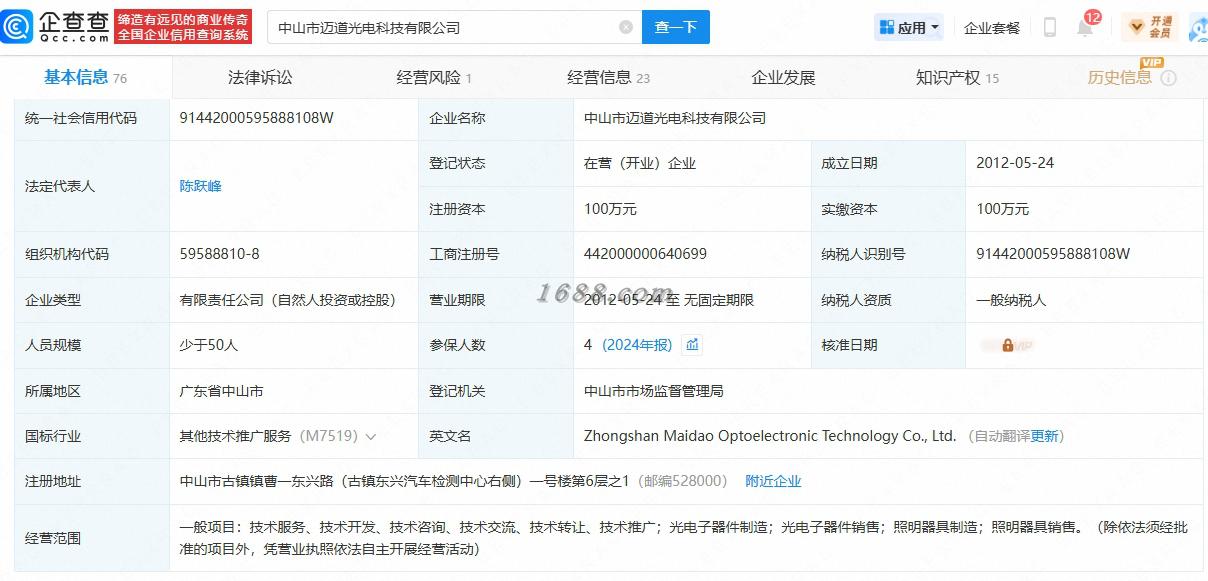Click the founding date 2012-05-24 value
The image size is (1208, 581).
1015,163
